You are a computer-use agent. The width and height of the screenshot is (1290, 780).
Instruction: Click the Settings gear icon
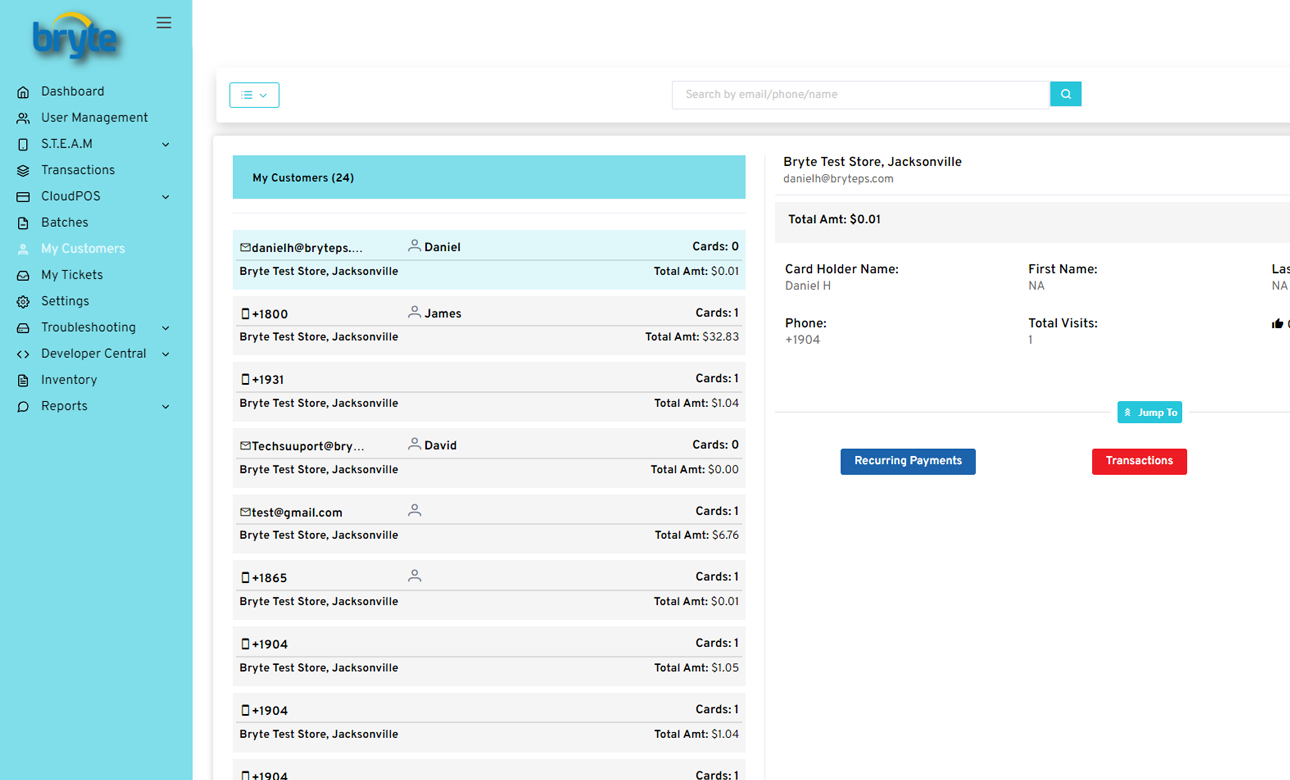tap(23, 302)
